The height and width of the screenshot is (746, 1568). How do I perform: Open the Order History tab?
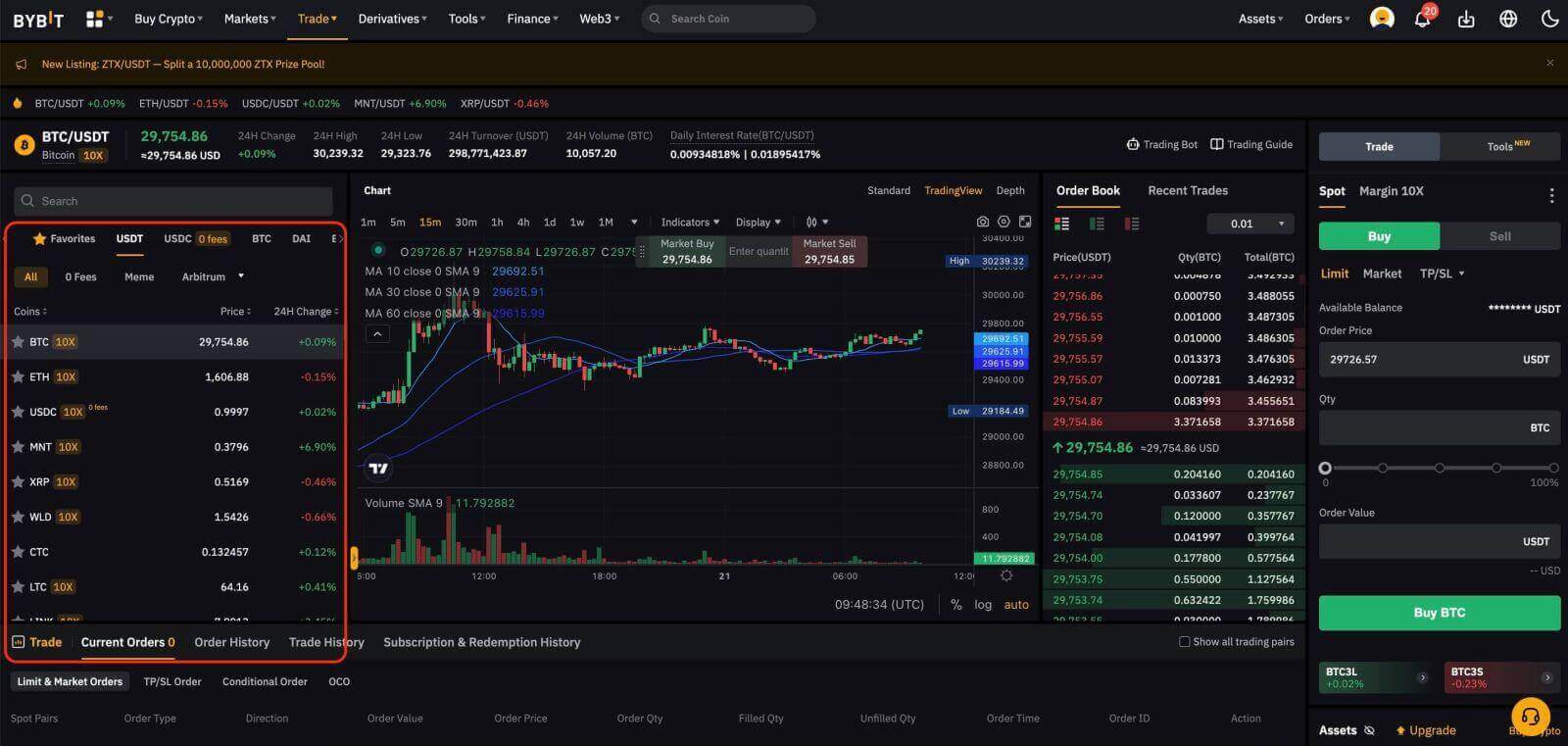click(x=231, y=642)
